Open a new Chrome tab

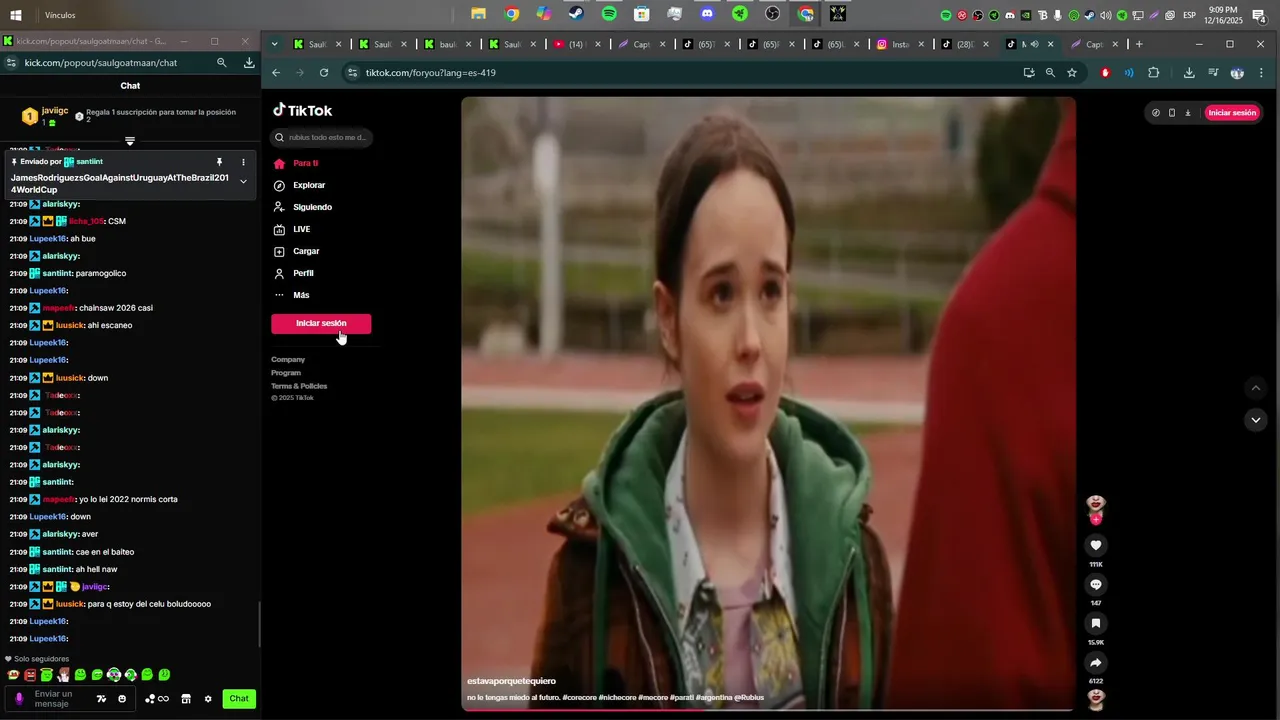click(1139, 44)
